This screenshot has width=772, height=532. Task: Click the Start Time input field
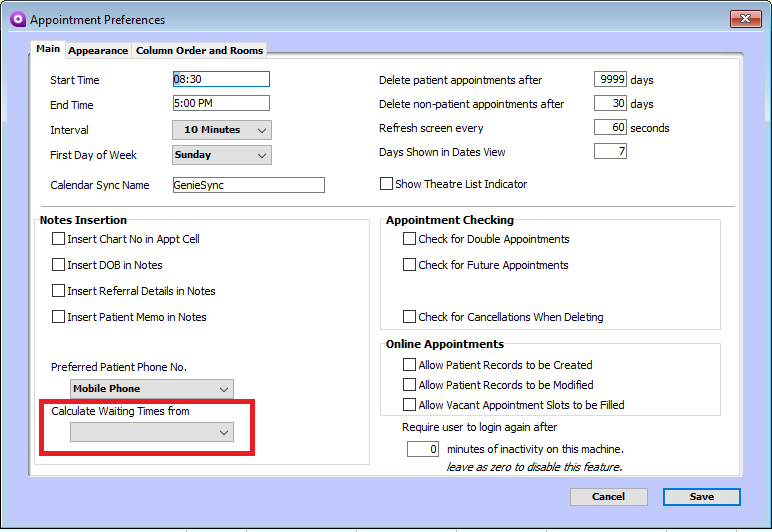(x=221, y=79)
